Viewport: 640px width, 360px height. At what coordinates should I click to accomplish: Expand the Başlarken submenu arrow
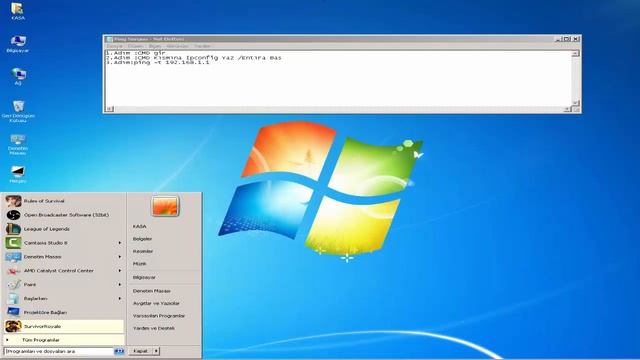coord(120,298)
